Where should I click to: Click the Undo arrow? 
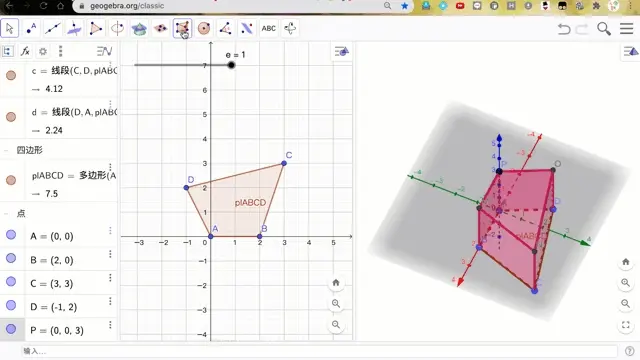564,29
